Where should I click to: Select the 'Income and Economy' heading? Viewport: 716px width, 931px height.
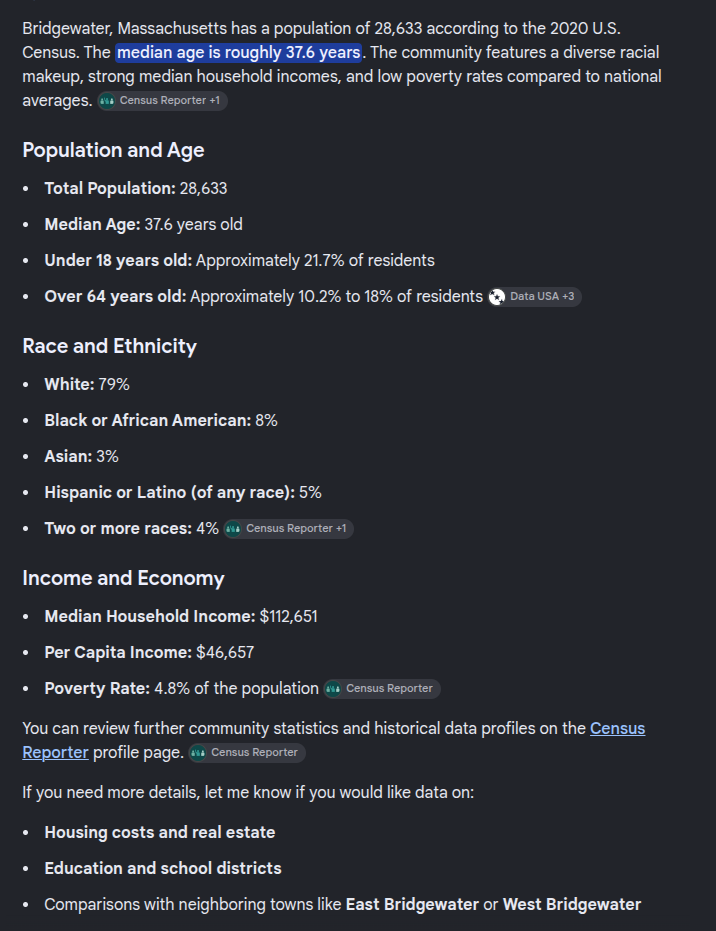coord(123,578)
